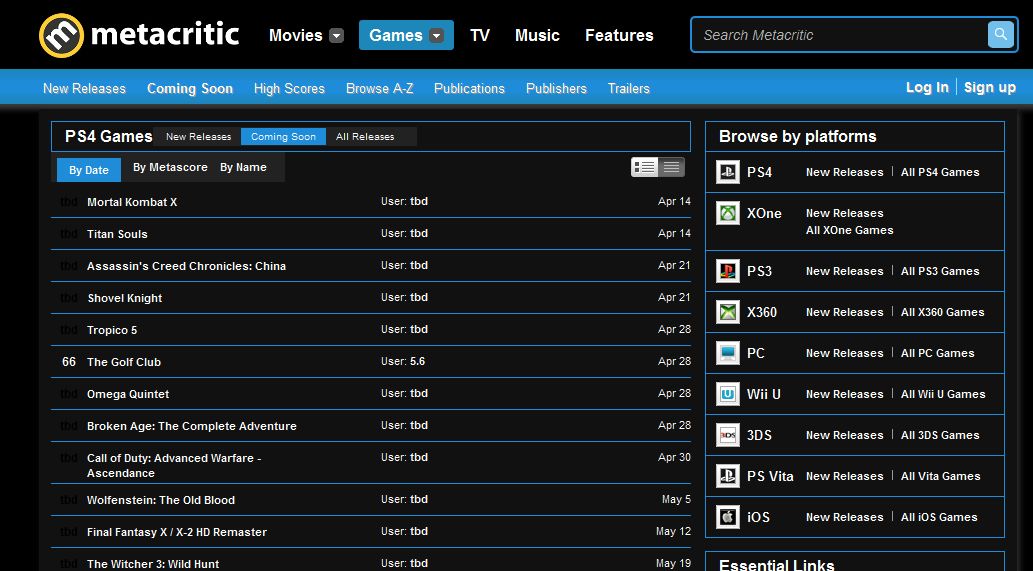The width and height of the screenshot is (1033, 571).
Task: Open Shovel Knight game page
Action: (x=125, y=298)
